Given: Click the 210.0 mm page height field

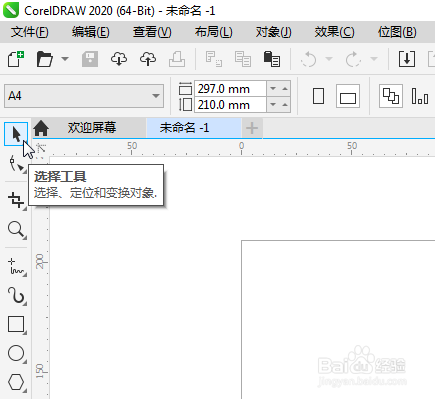Looking at the screenshot, I should click(230, 105).
